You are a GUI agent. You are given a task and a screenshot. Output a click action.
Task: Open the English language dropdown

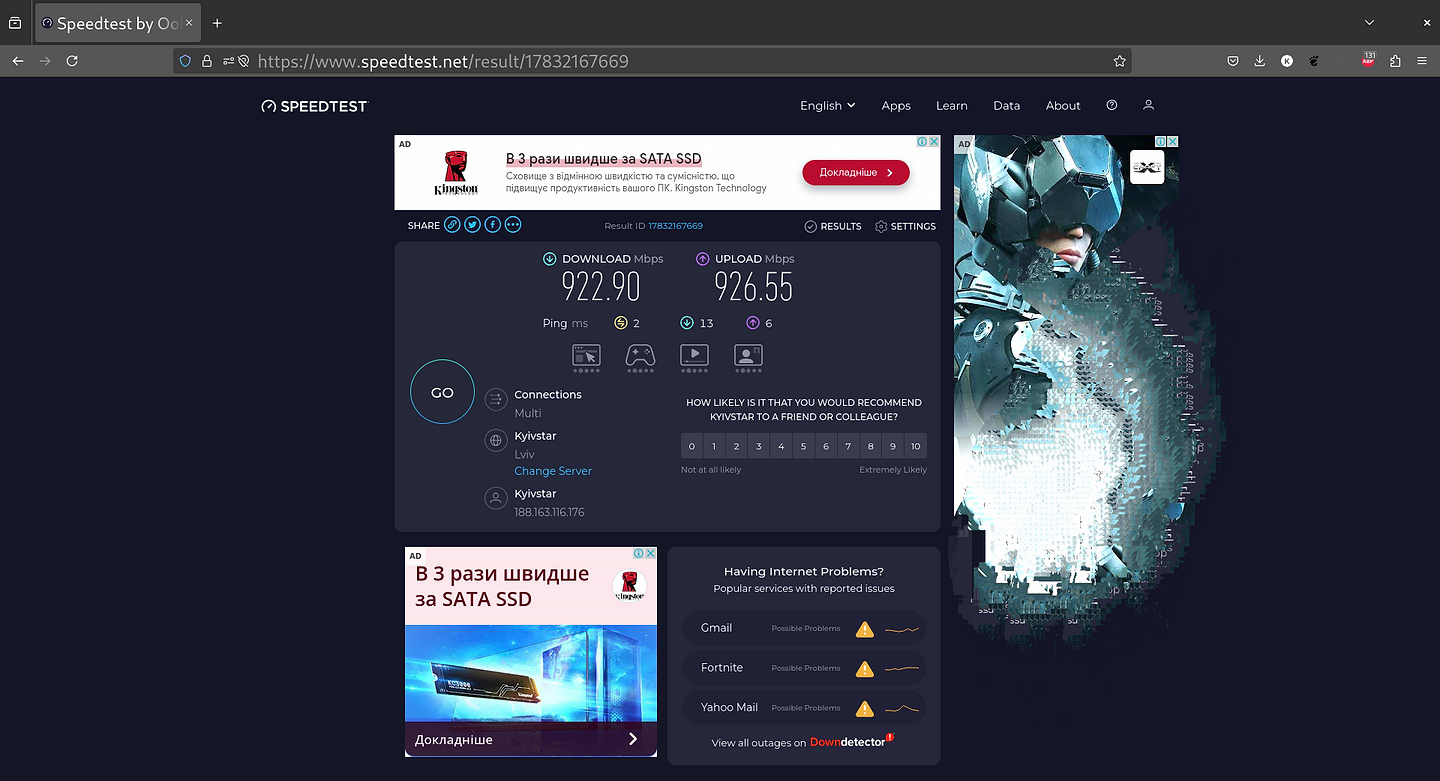coord(828,105)
